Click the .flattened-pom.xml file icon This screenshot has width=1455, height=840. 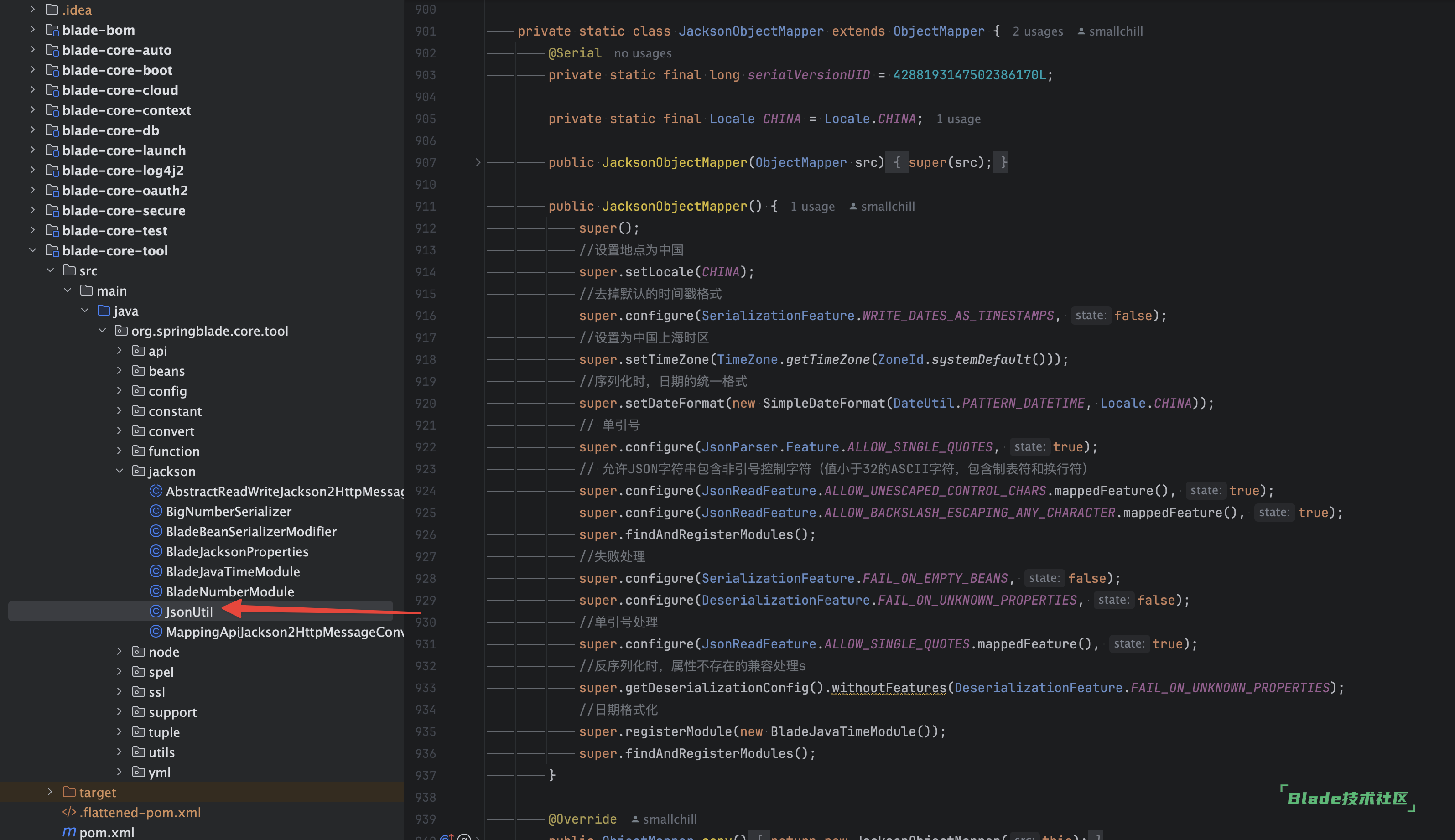coord(69,812)
